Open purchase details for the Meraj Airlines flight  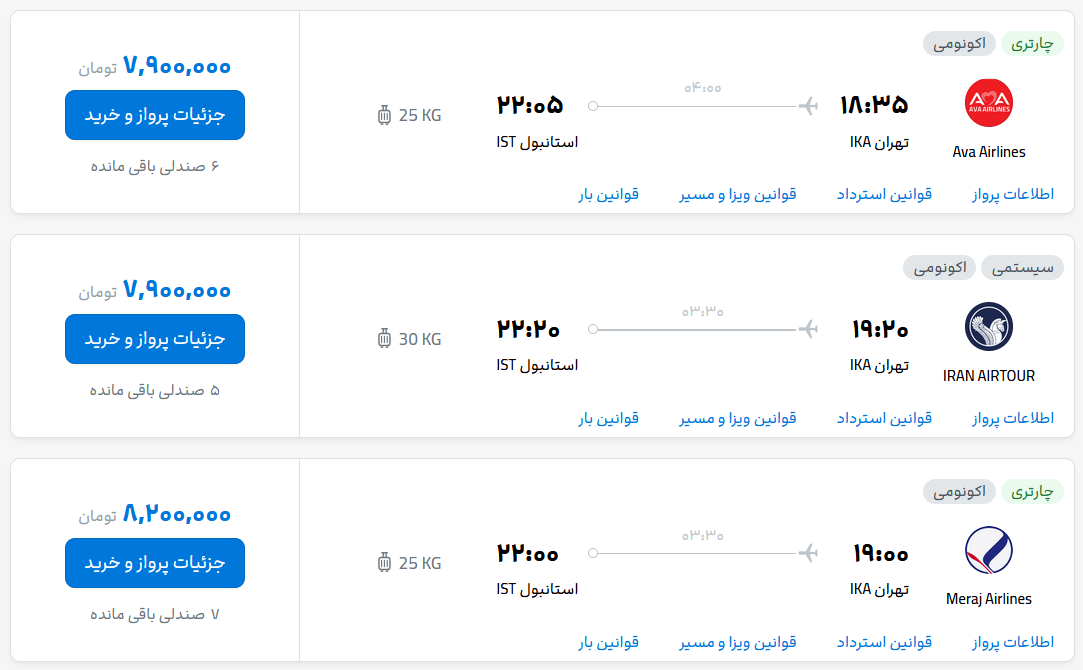(x=155, y=563)
